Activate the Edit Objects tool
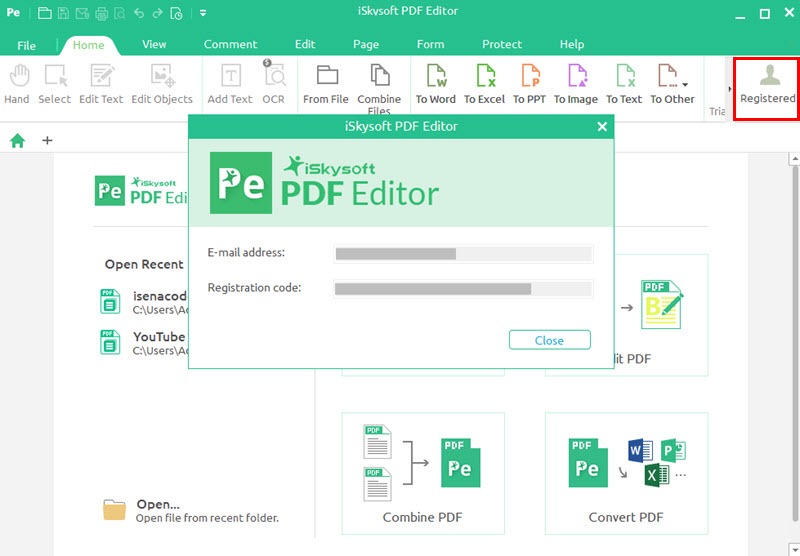Viewport: 800px width, 556px height. click(x=162, y=84)
